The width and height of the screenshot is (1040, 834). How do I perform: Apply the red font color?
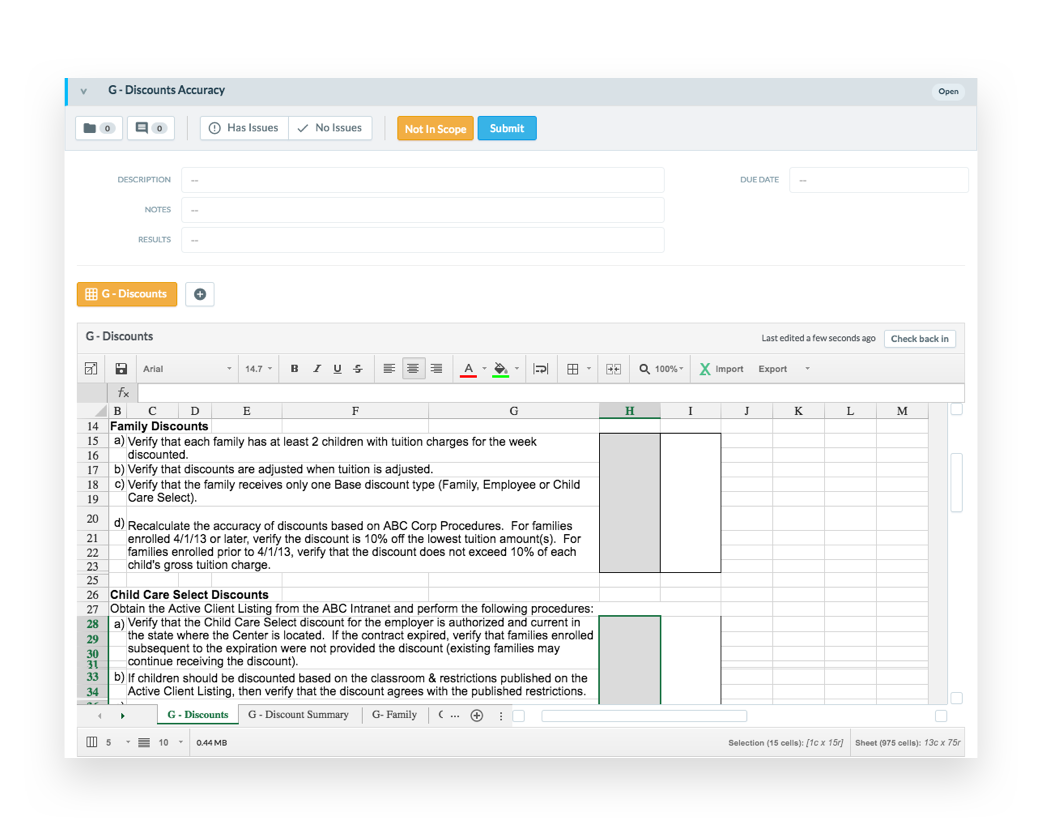coord(468,370)
